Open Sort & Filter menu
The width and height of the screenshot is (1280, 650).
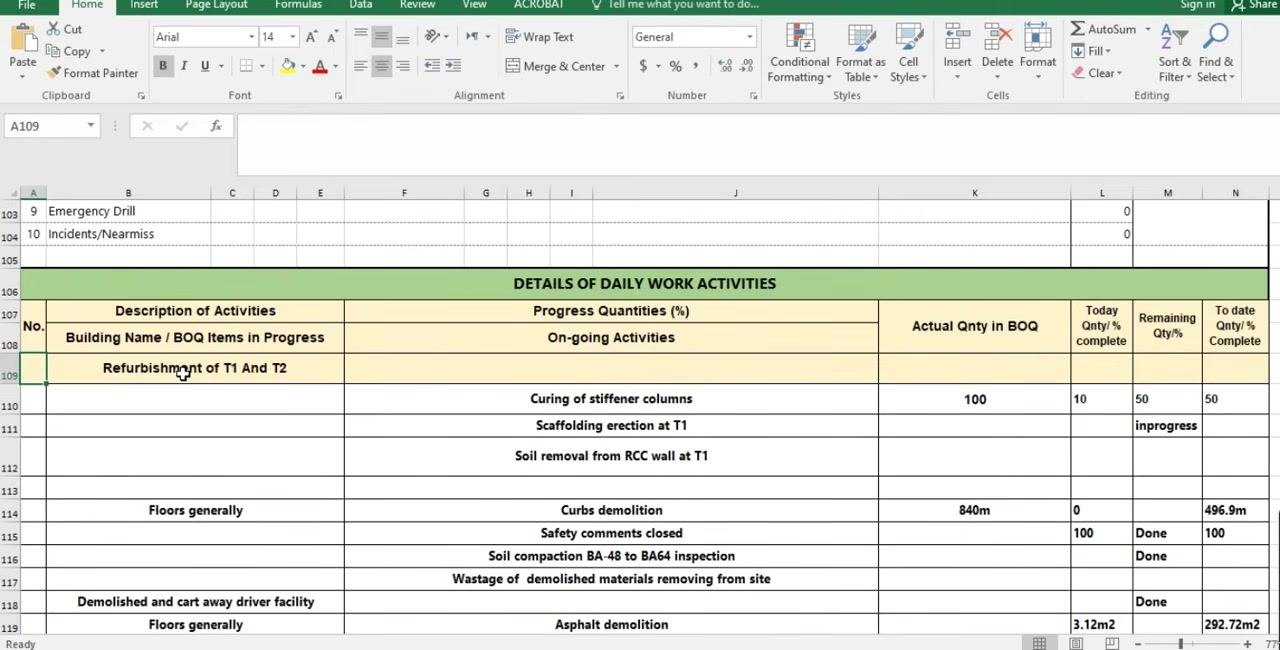1174,53
